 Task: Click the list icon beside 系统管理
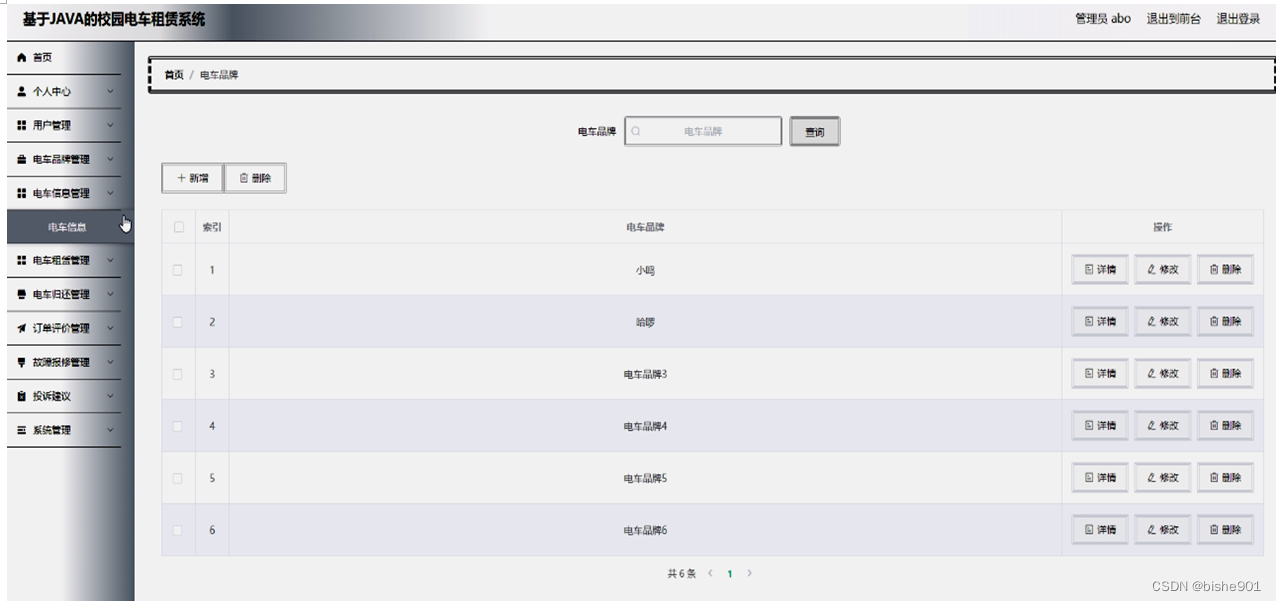(22, 430)
